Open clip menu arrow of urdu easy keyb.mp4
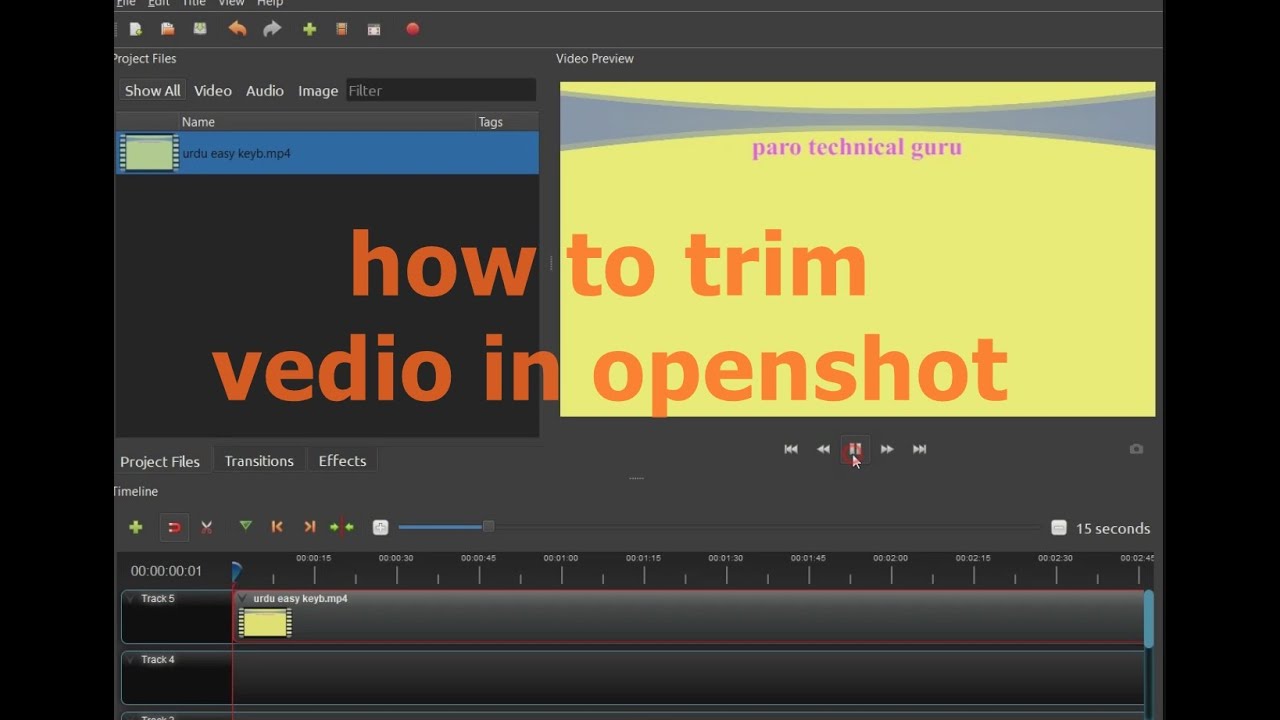This screenshot has height=720, width=1280. tap(242, 599)
